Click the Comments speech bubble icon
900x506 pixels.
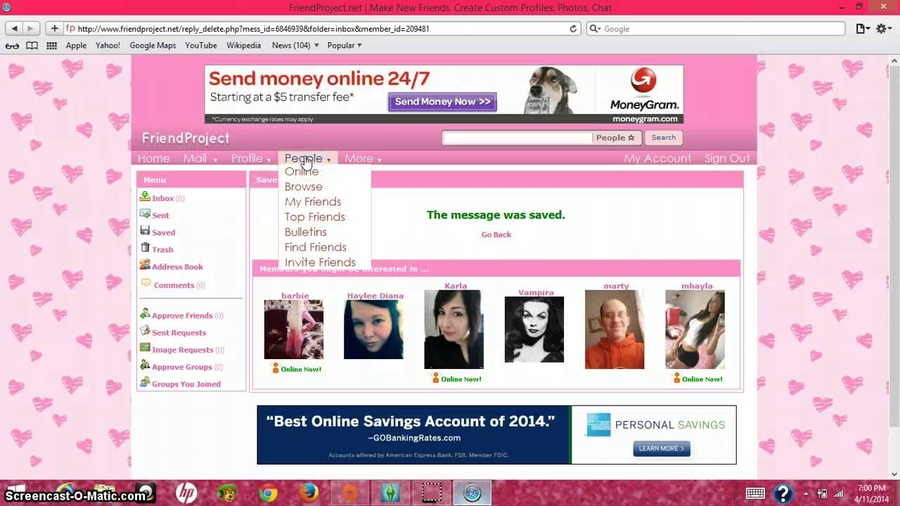pyautogui.click(x=146, y=284)
